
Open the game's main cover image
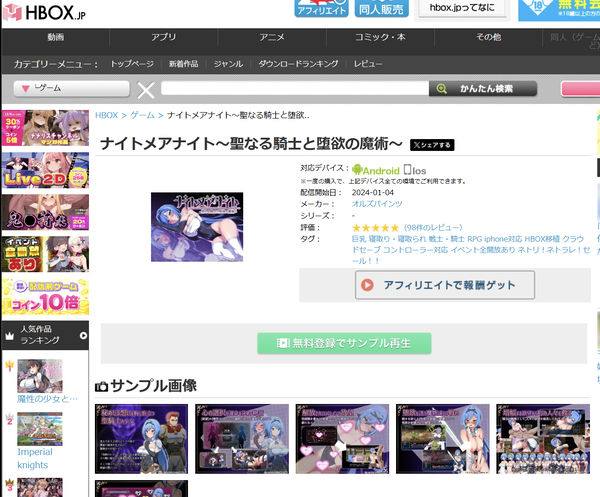click(x=197, y=227)
